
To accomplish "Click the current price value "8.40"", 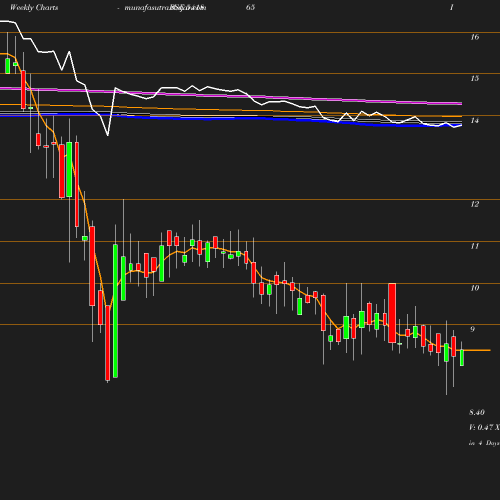I will click(x=477, y=412).
